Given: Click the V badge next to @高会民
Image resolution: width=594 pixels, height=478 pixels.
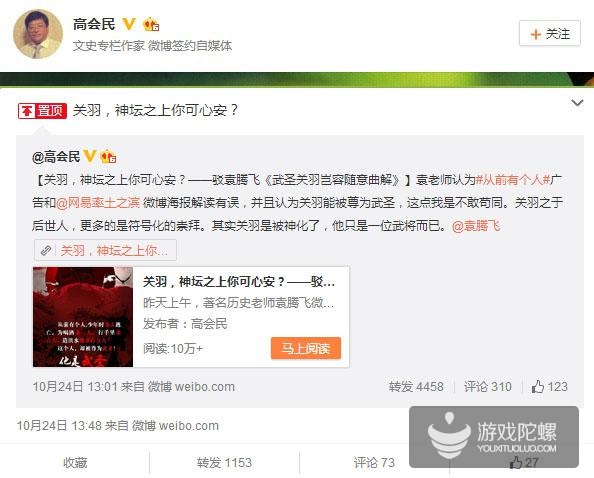Looking at the screenshot, I should 90,156.
